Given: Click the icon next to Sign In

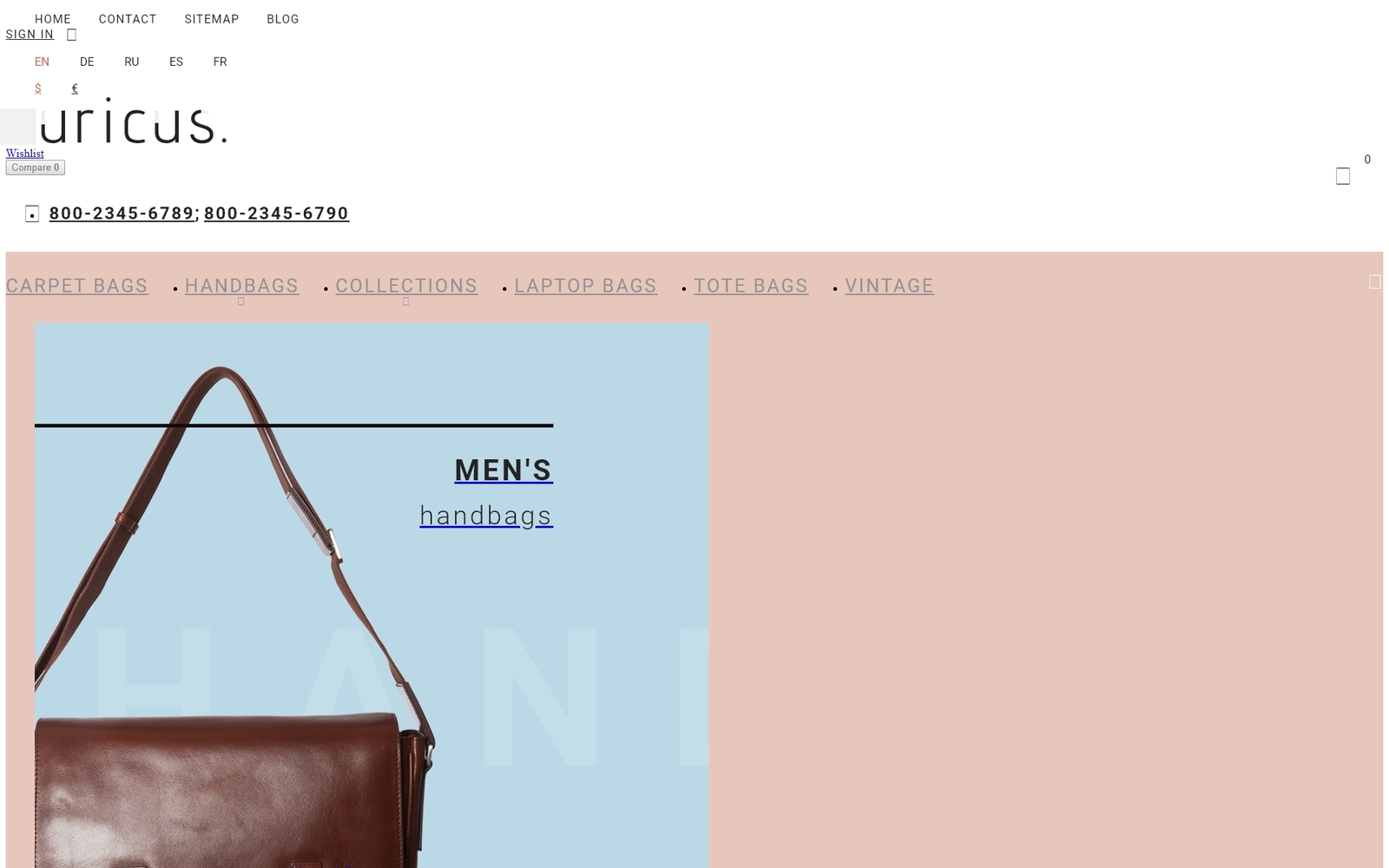Looking at the screenshot, I should (x=71, y=35).
